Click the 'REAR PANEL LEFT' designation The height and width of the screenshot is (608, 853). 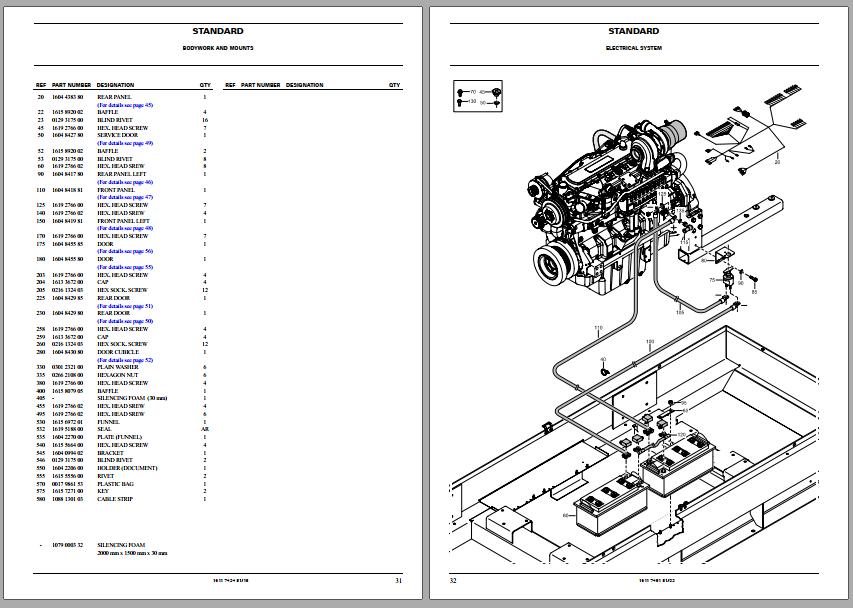tap(122, 174)
